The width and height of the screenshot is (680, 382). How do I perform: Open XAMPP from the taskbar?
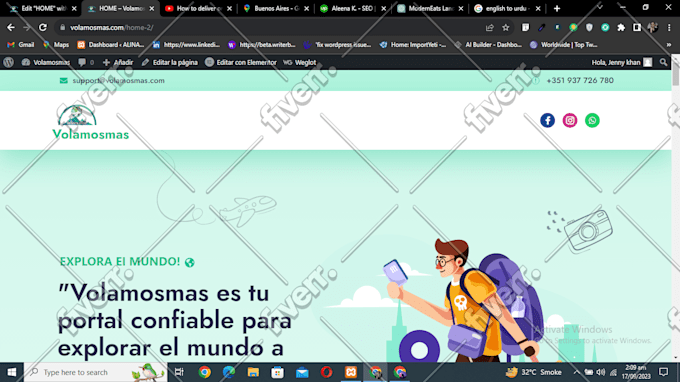pos(351,372)
